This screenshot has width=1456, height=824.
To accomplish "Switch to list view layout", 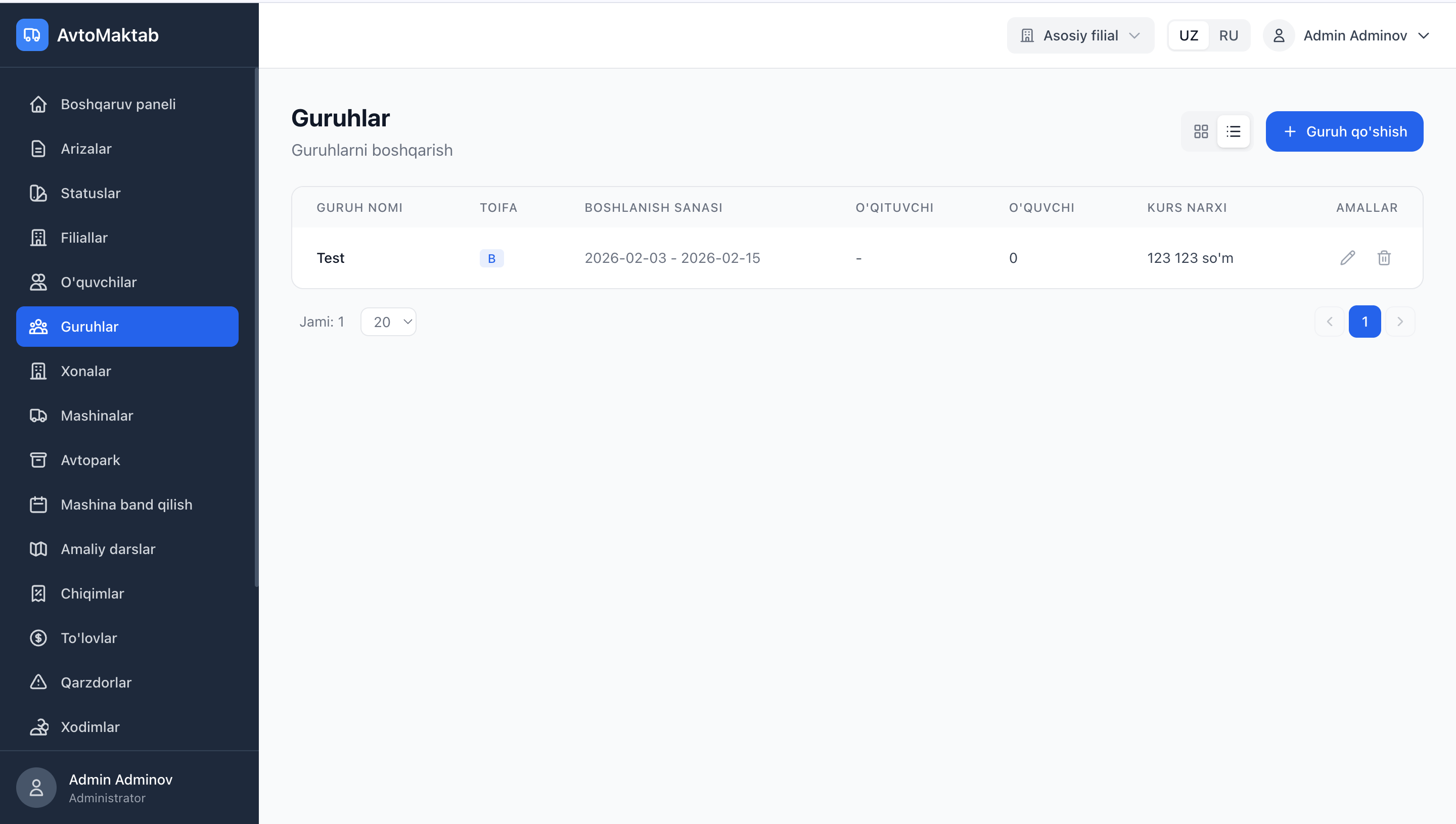I will click(x=1233, y=131).
